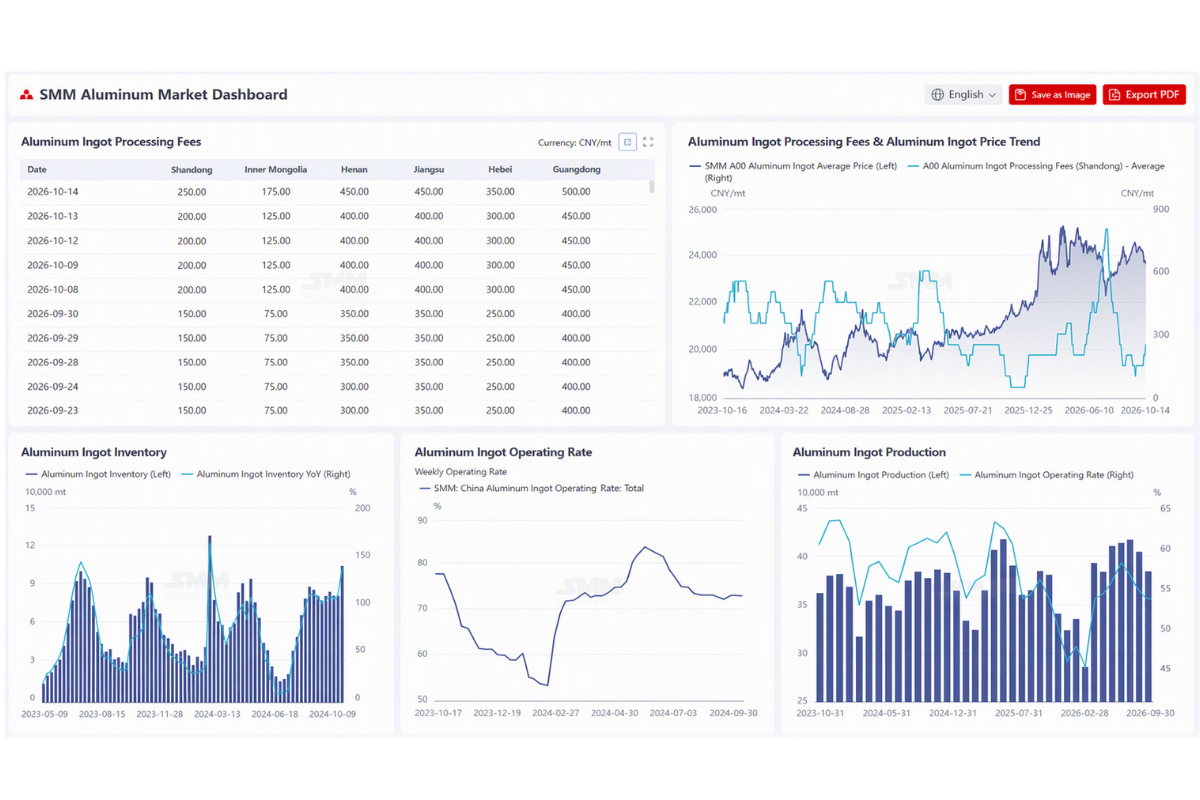Toggle Aluminum Ingot Inventory YoY (Right) legend
This screenshot has width=1200, height=800.
(266, 474)
